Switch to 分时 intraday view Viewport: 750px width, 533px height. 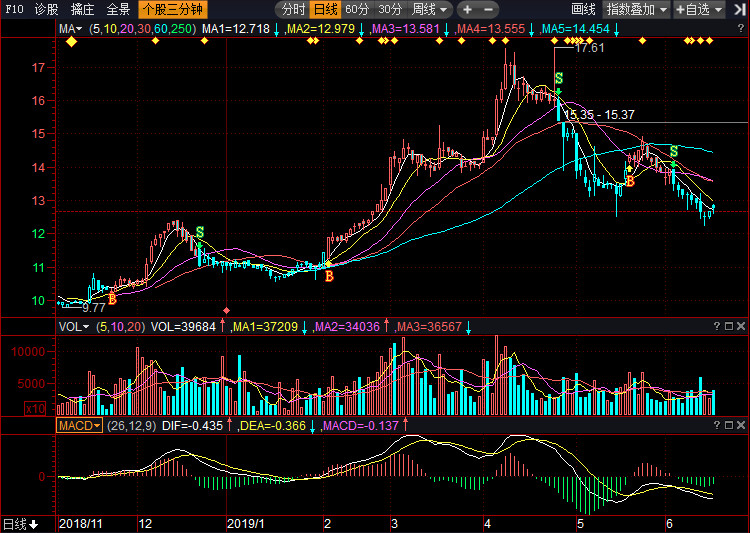293,9
